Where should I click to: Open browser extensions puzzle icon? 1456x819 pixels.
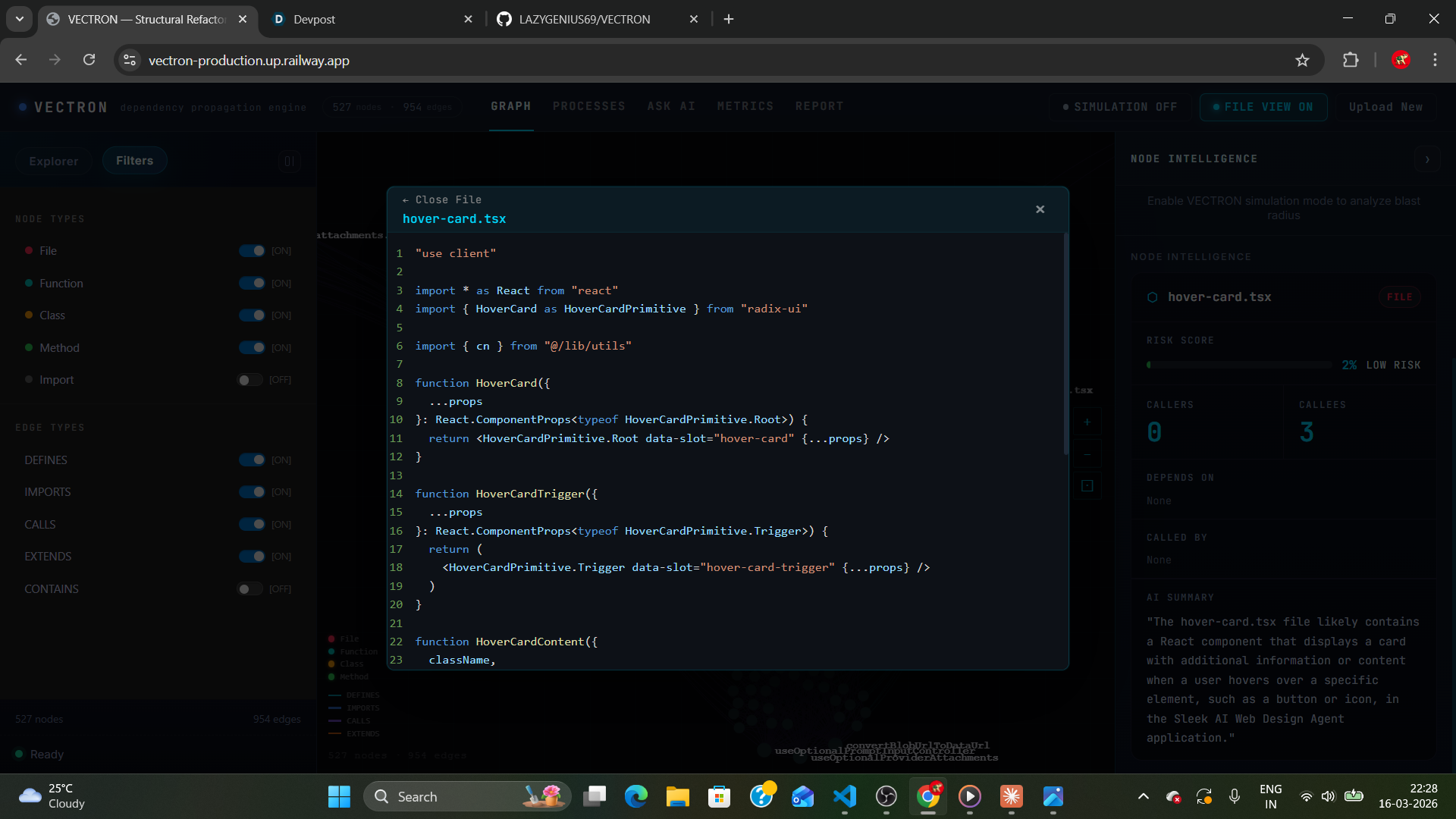(1351, 61)
